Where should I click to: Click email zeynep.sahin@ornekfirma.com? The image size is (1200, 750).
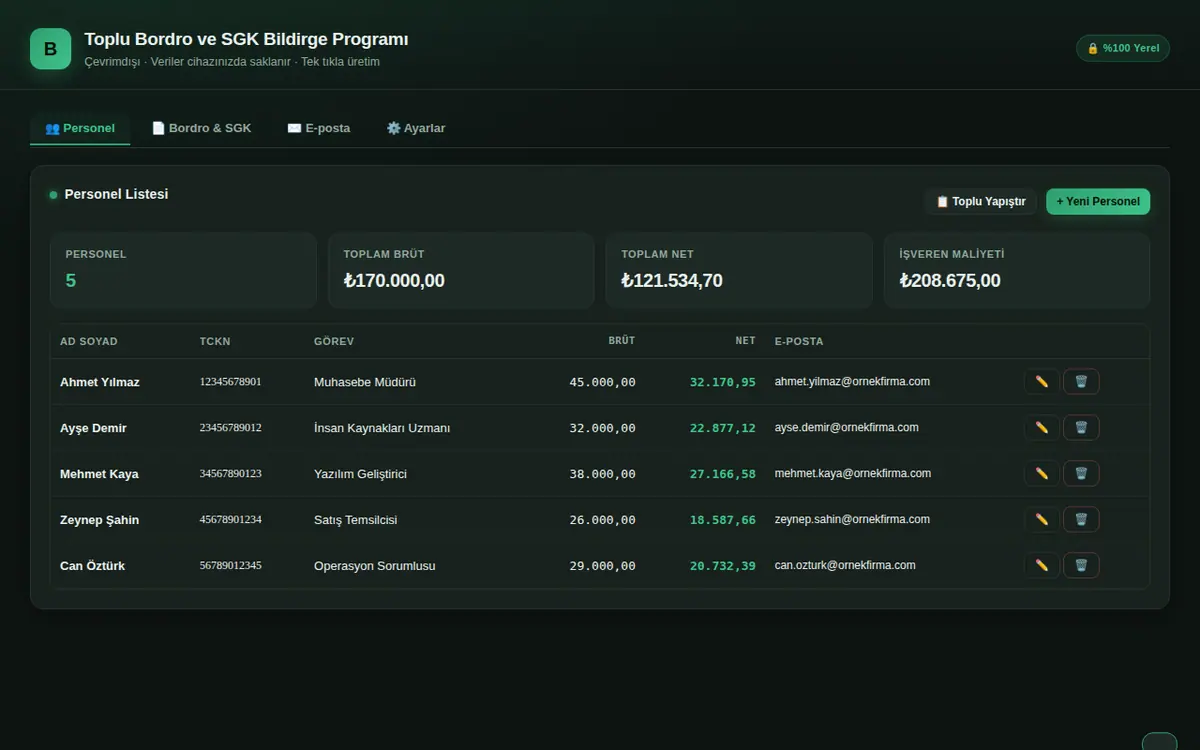(853, 520)
